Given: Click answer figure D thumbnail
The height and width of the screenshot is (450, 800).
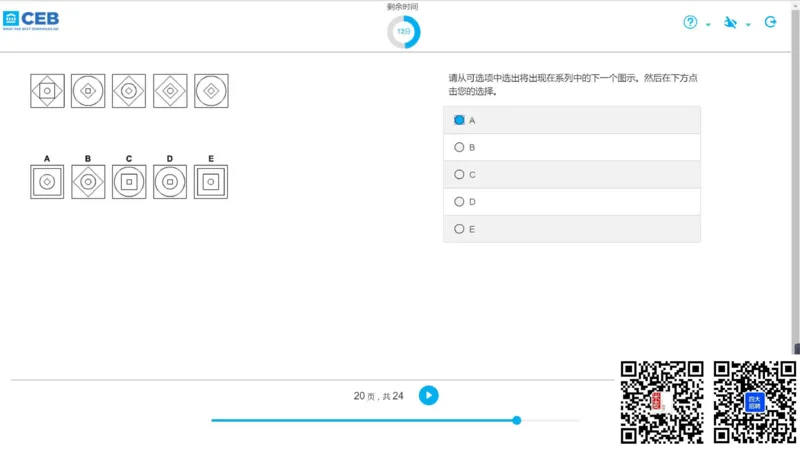Looking at the screenshot, I should tap(170, 182).
